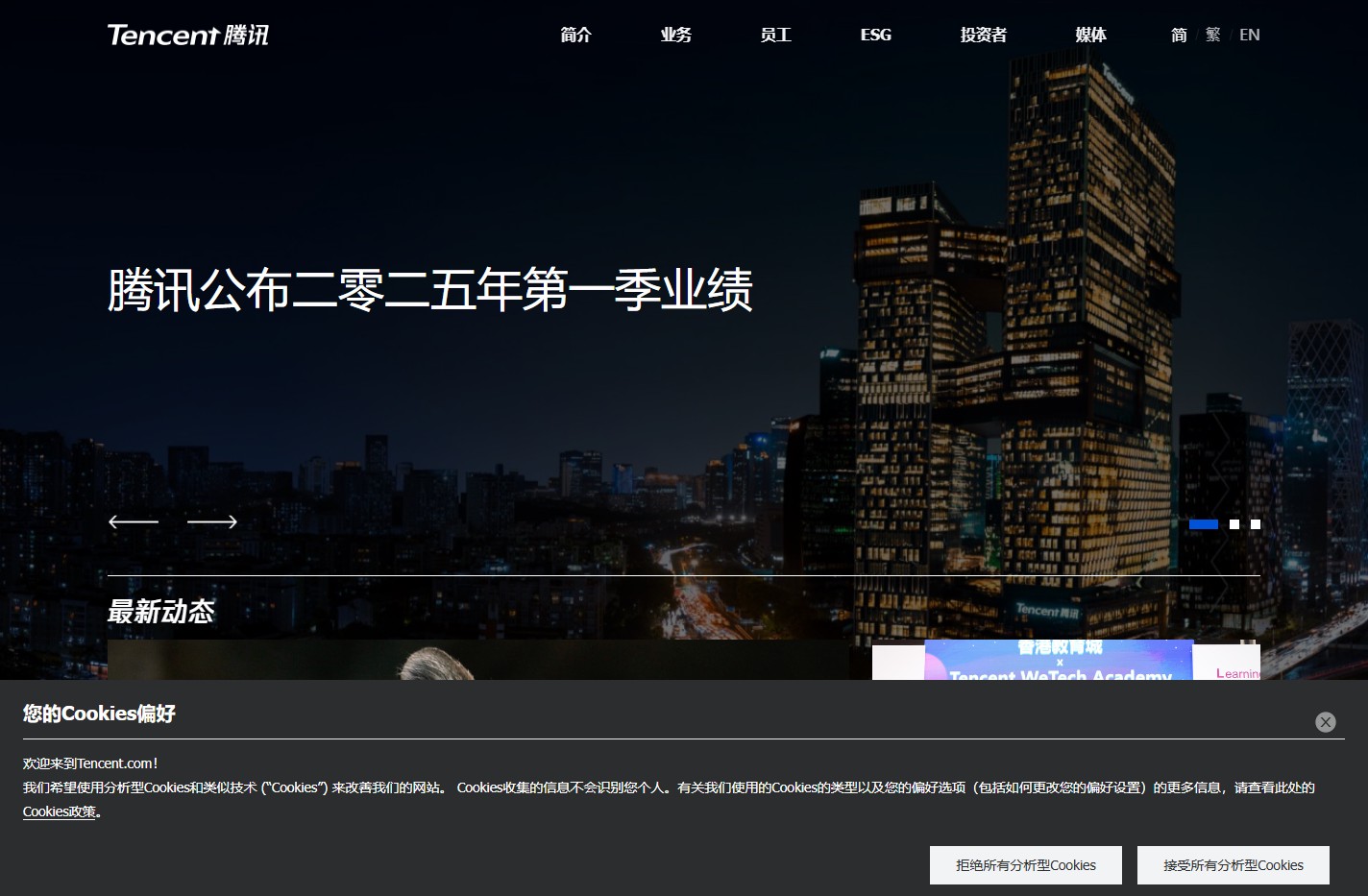Click the 您的Cookies偏好 banner title
This screenshot has height=896, width=1368.
tap(100, 714)
